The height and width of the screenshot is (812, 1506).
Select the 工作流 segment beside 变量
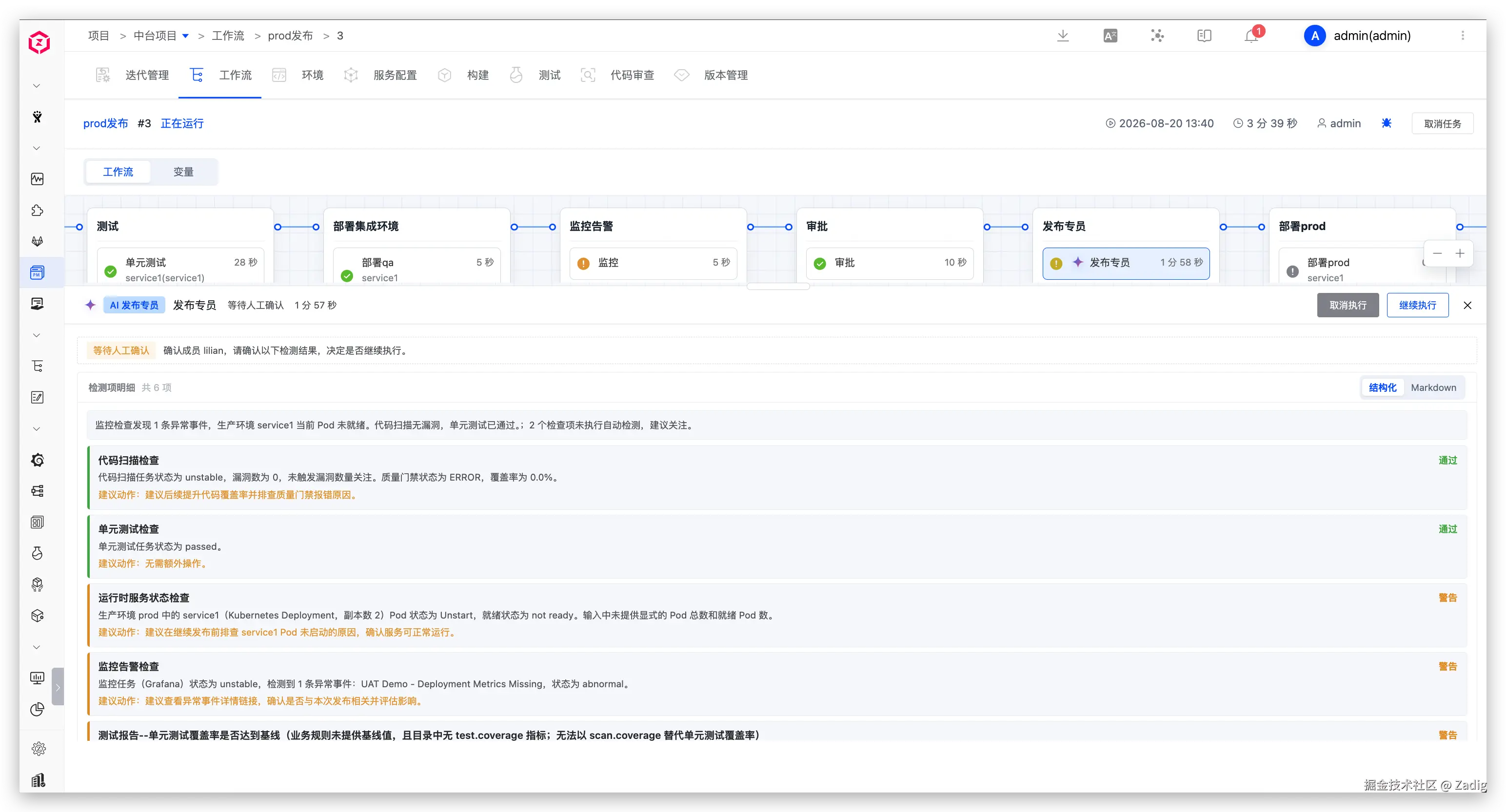(118, 172)
